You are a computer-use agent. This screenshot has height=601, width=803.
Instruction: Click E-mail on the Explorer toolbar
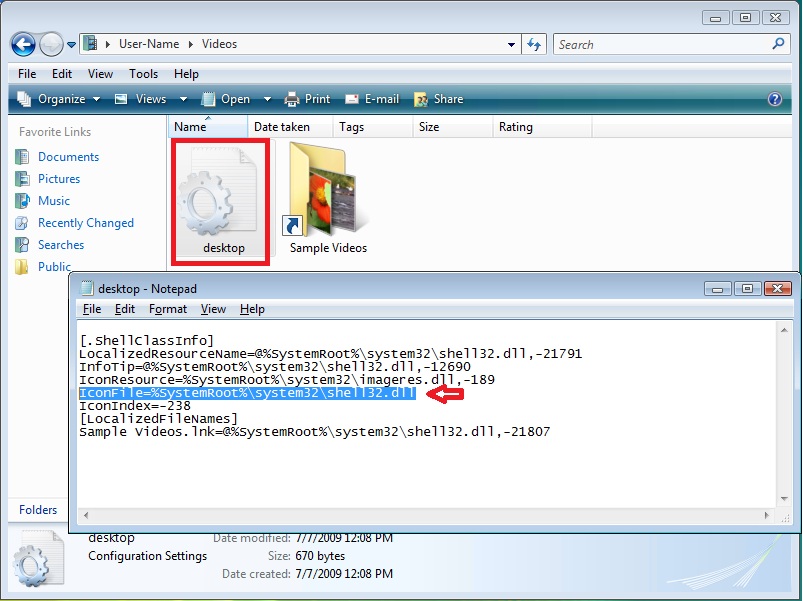[372, 99]
